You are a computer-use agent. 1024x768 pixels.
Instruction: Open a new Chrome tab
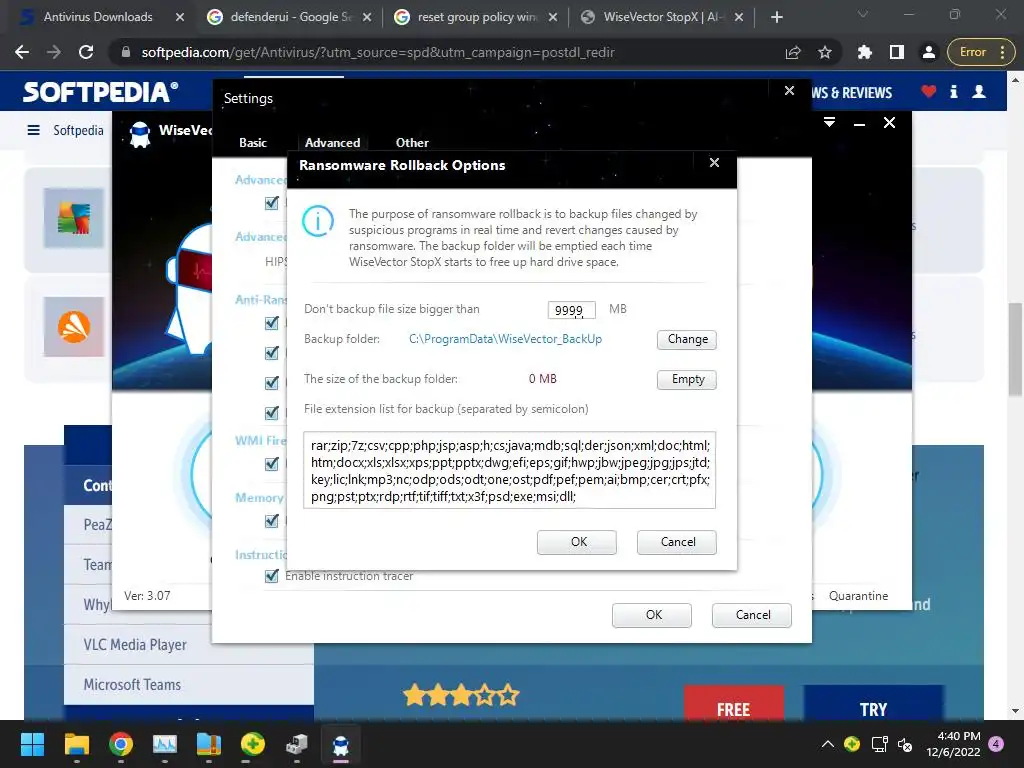[776, 17]
